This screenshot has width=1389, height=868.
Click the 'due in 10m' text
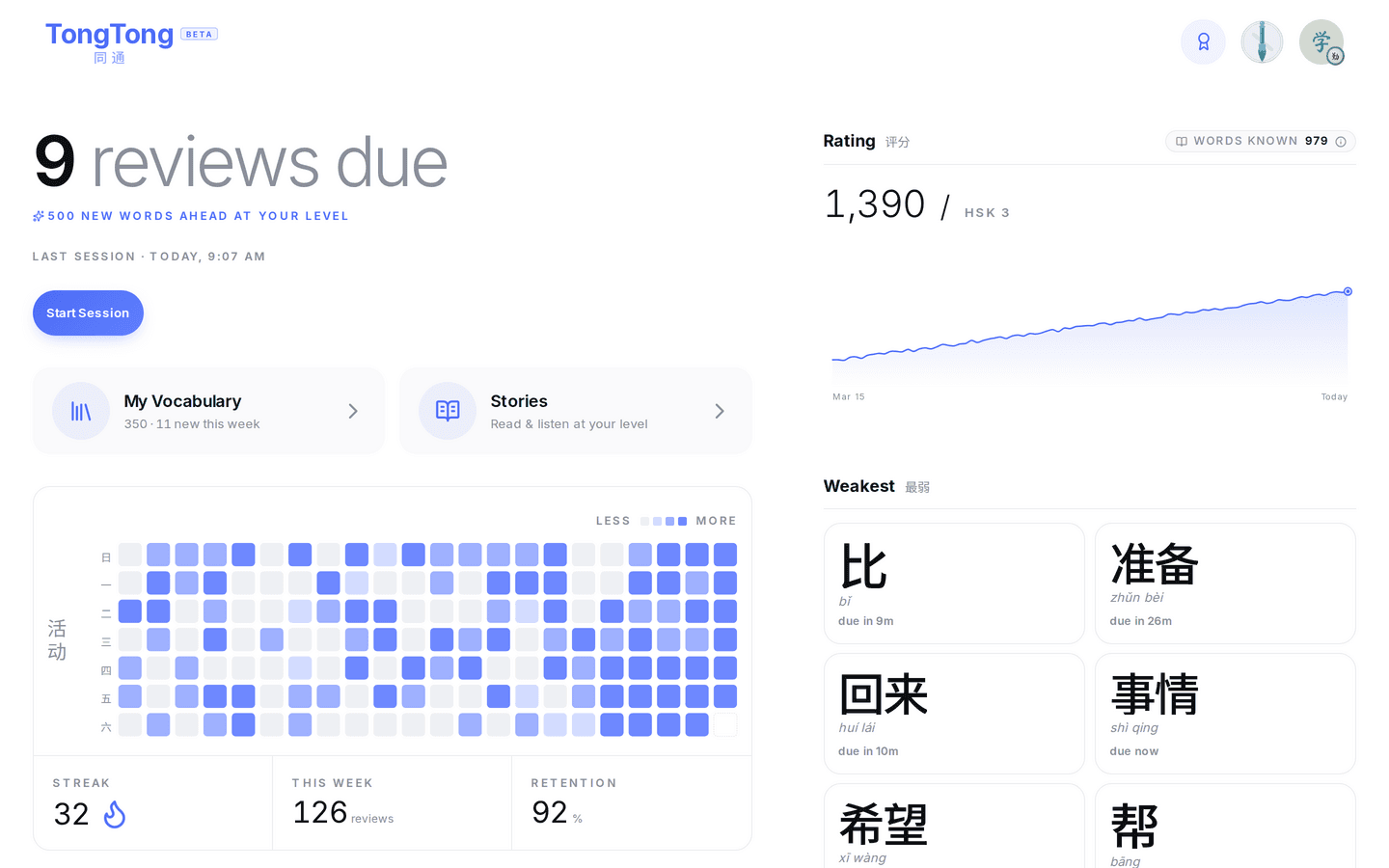868,751
